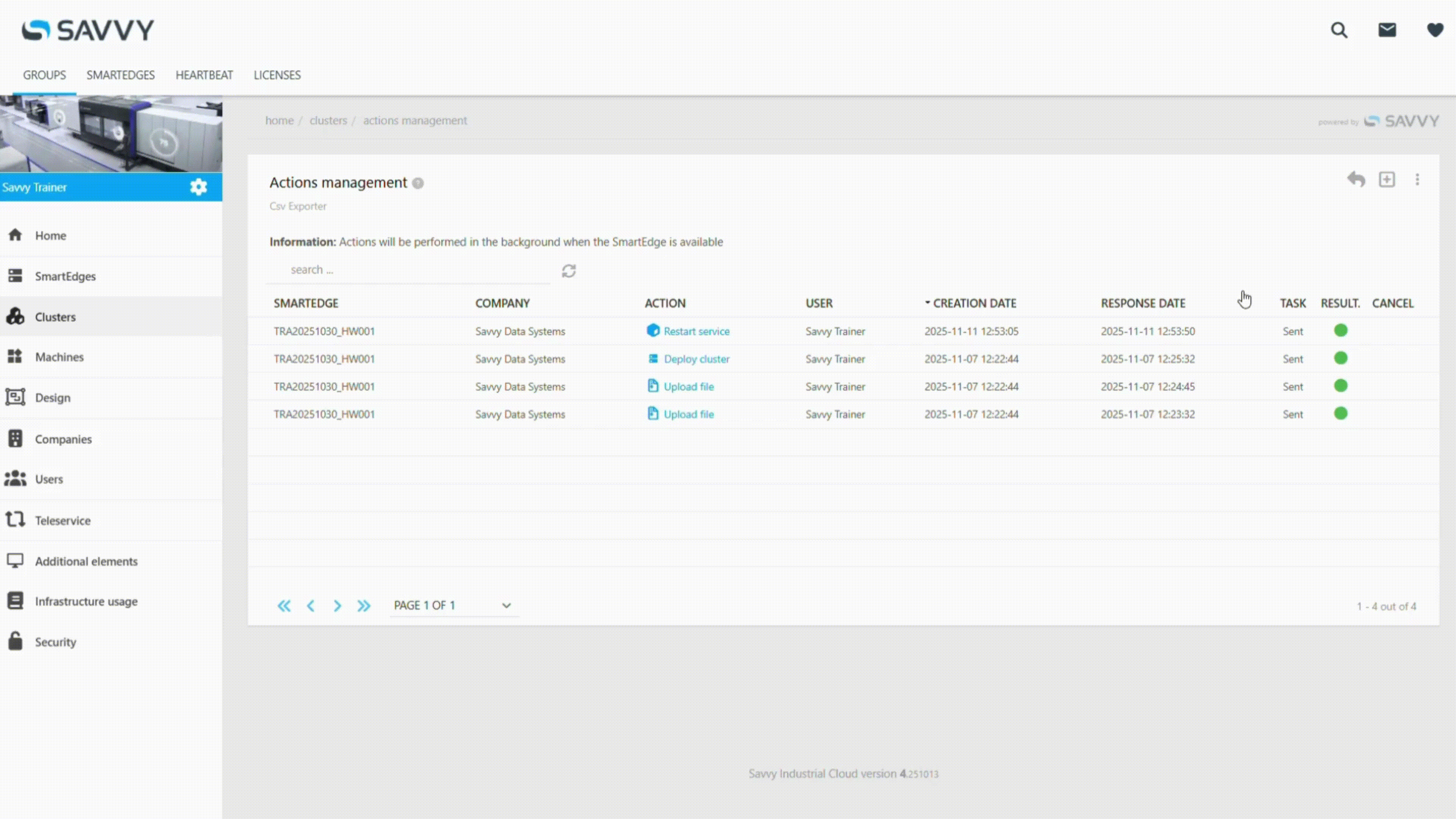1456x819 pixels.
Task: Go to the last page arrows
Action: coord(364,606)
